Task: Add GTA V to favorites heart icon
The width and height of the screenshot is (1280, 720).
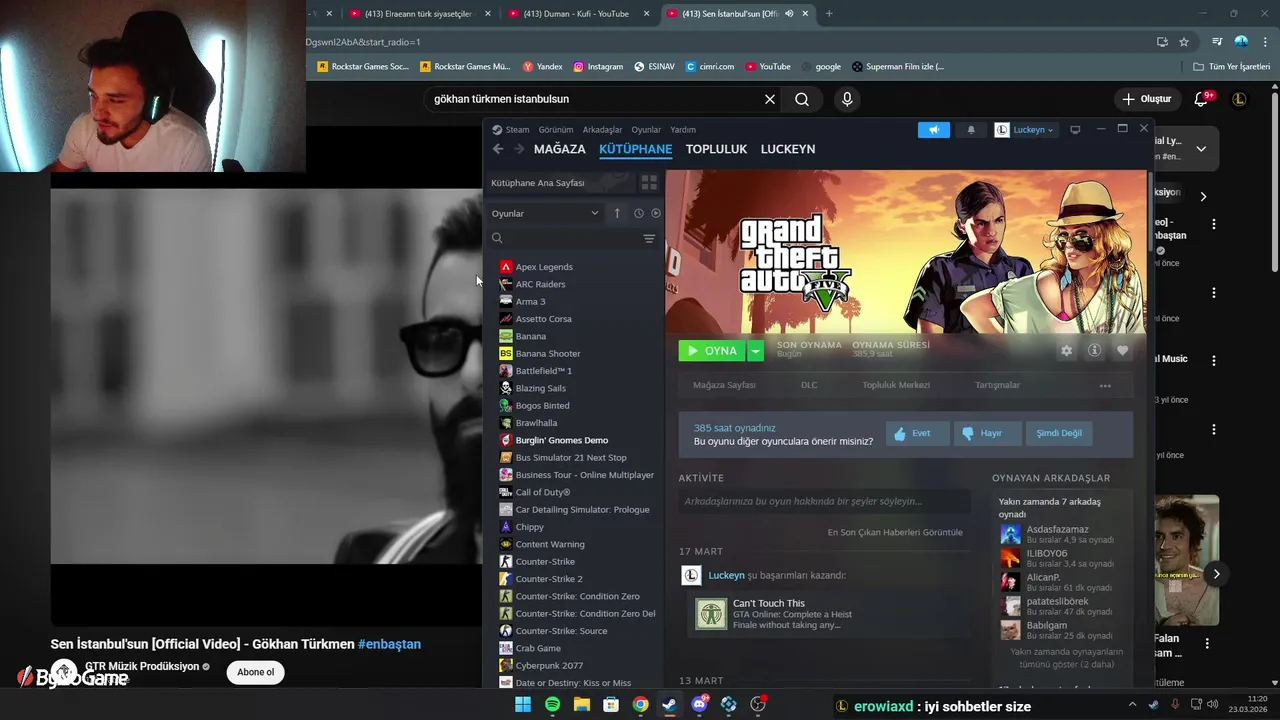Action: pyautogui.click(x=1122, y=351)
